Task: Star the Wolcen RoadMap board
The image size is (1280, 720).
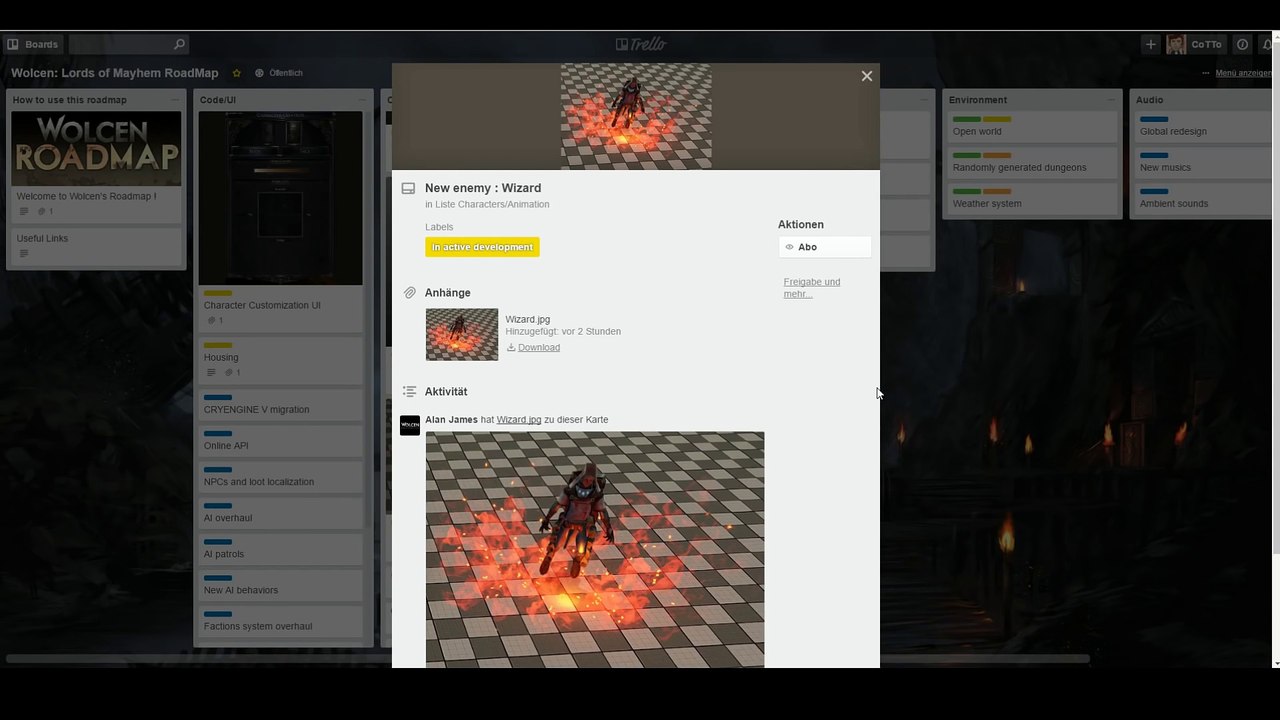Action: (237, 73)
